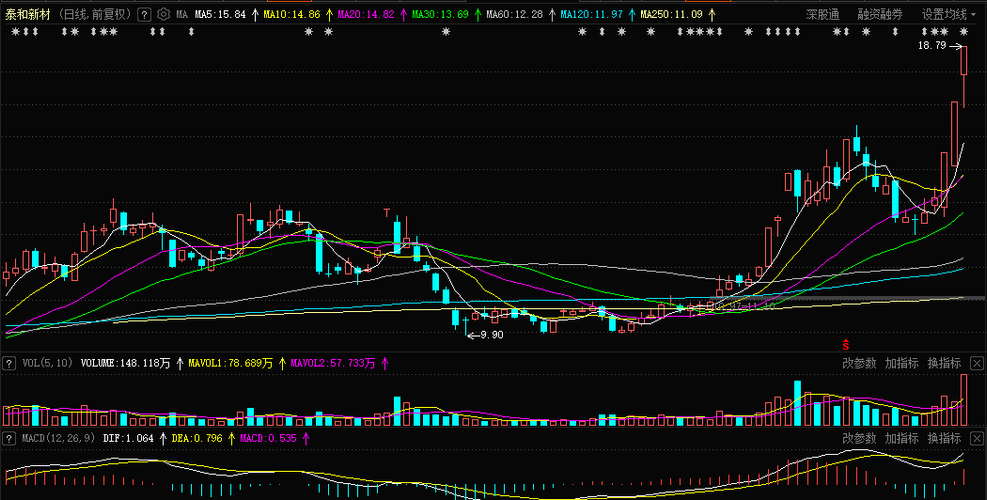This screenshot has height=500, width=987.
Task: Select the MA10:14.86 label
Action: (291, 14)
